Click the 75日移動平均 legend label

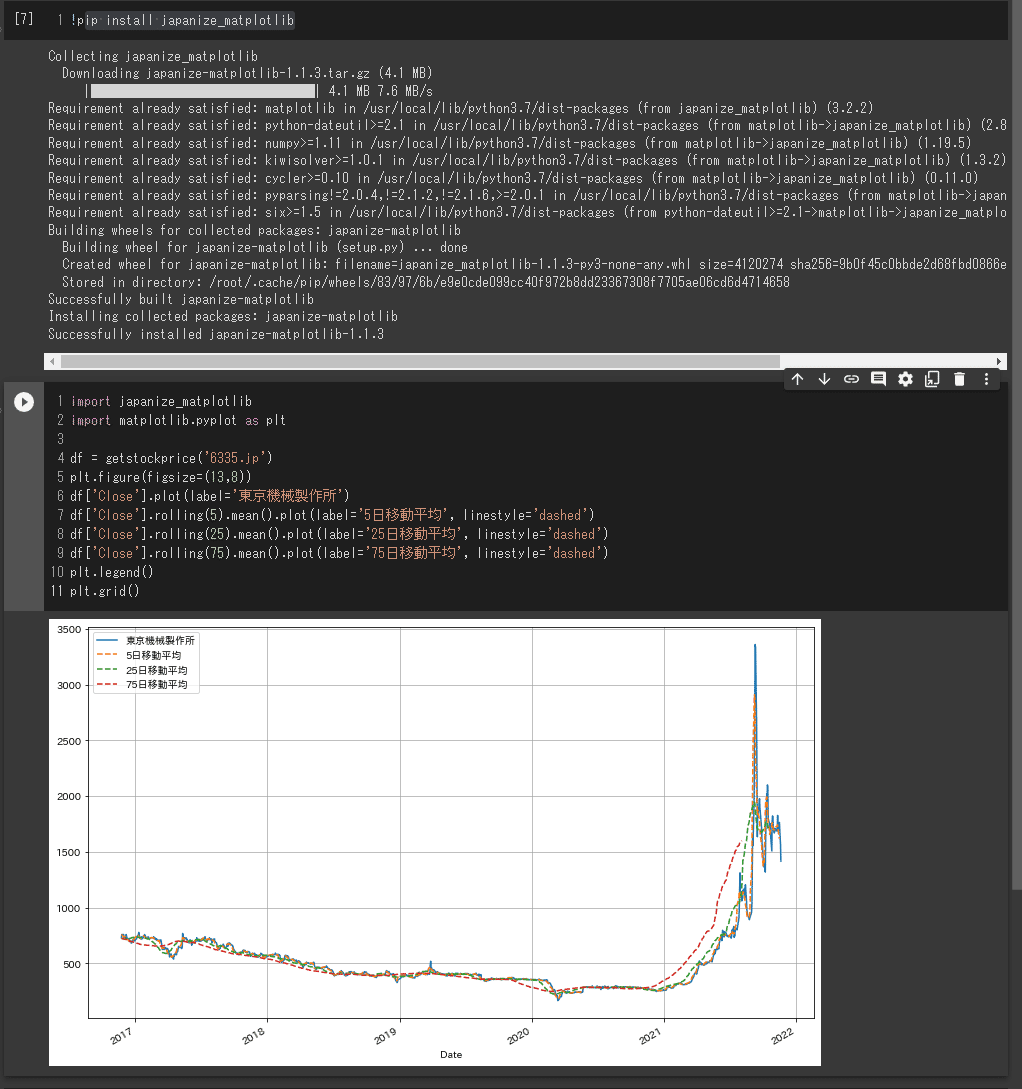click(x=155, y=685)
